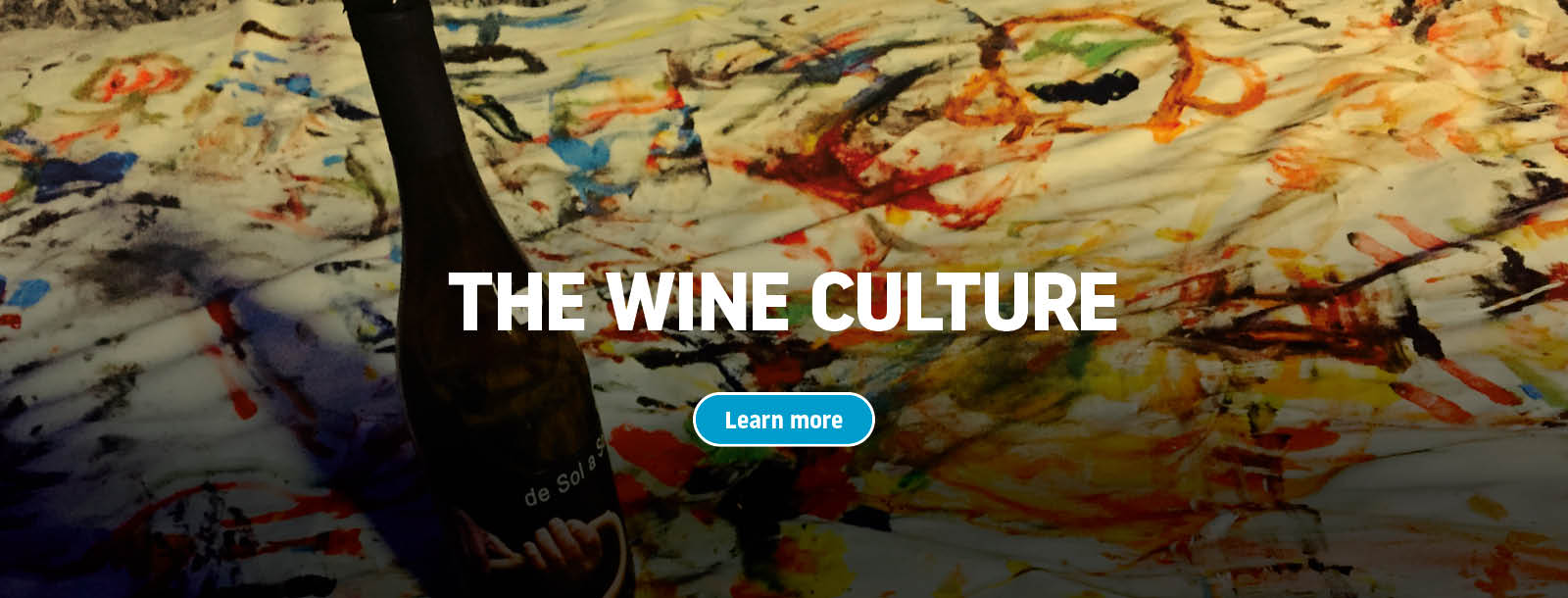
Task: Click the black mouth-shaped stroke in orange circle
Action: click(1078, 90)
